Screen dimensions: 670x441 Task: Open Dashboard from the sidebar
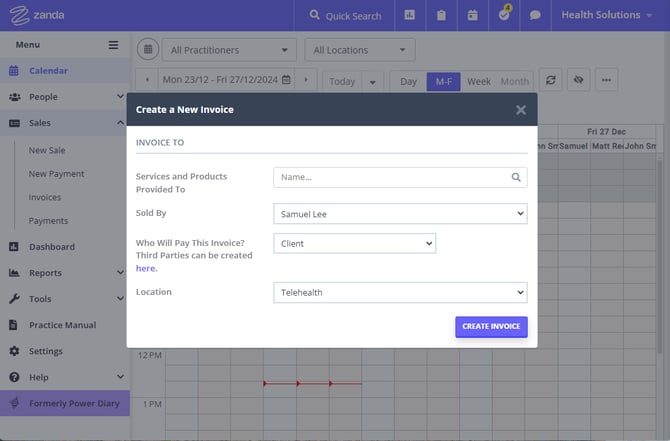pyautogui.click(x=52, y=247)
